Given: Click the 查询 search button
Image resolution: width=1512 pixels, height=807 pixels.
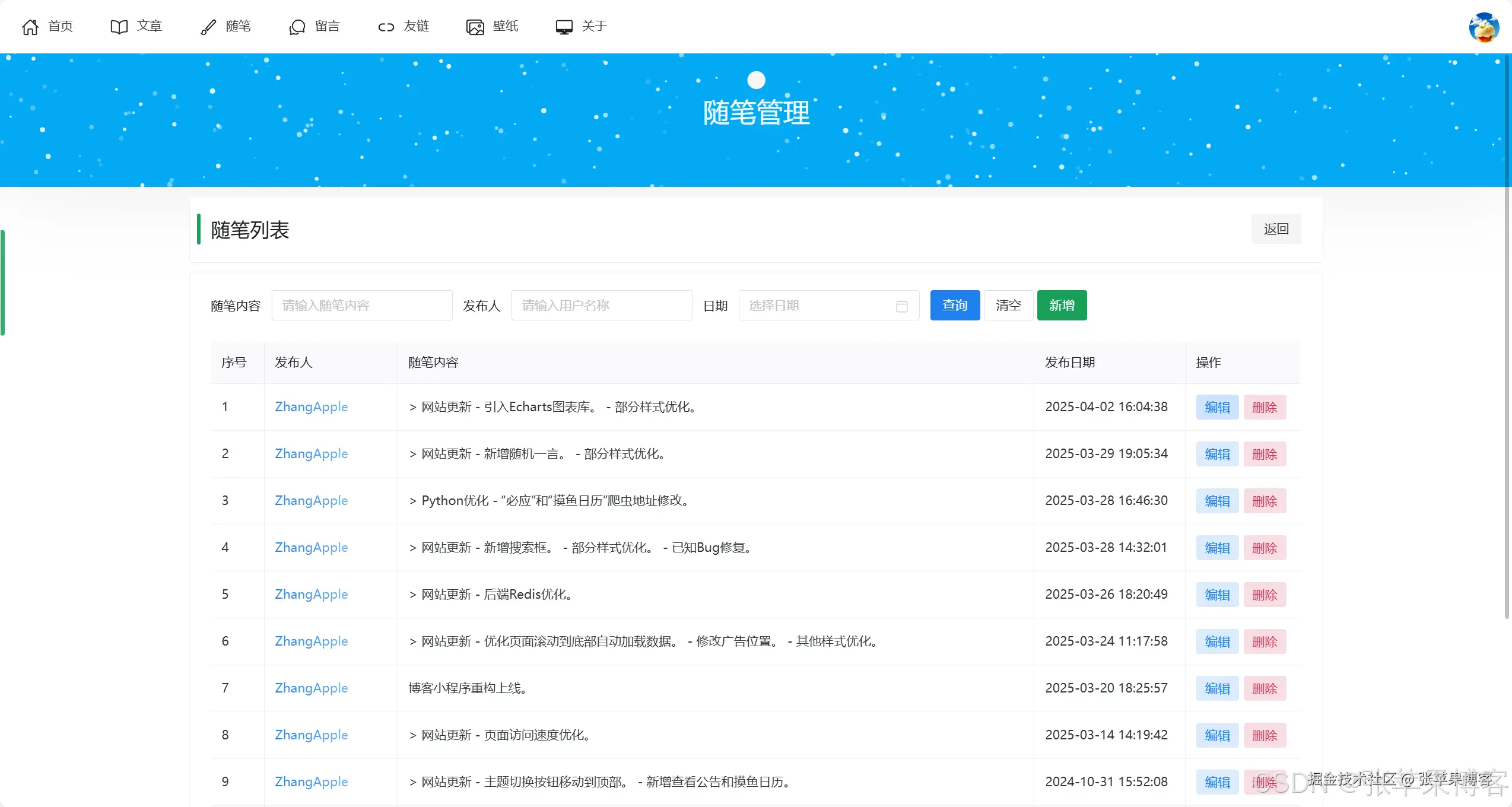Looking at the screenshot, I should coord(954,305).
